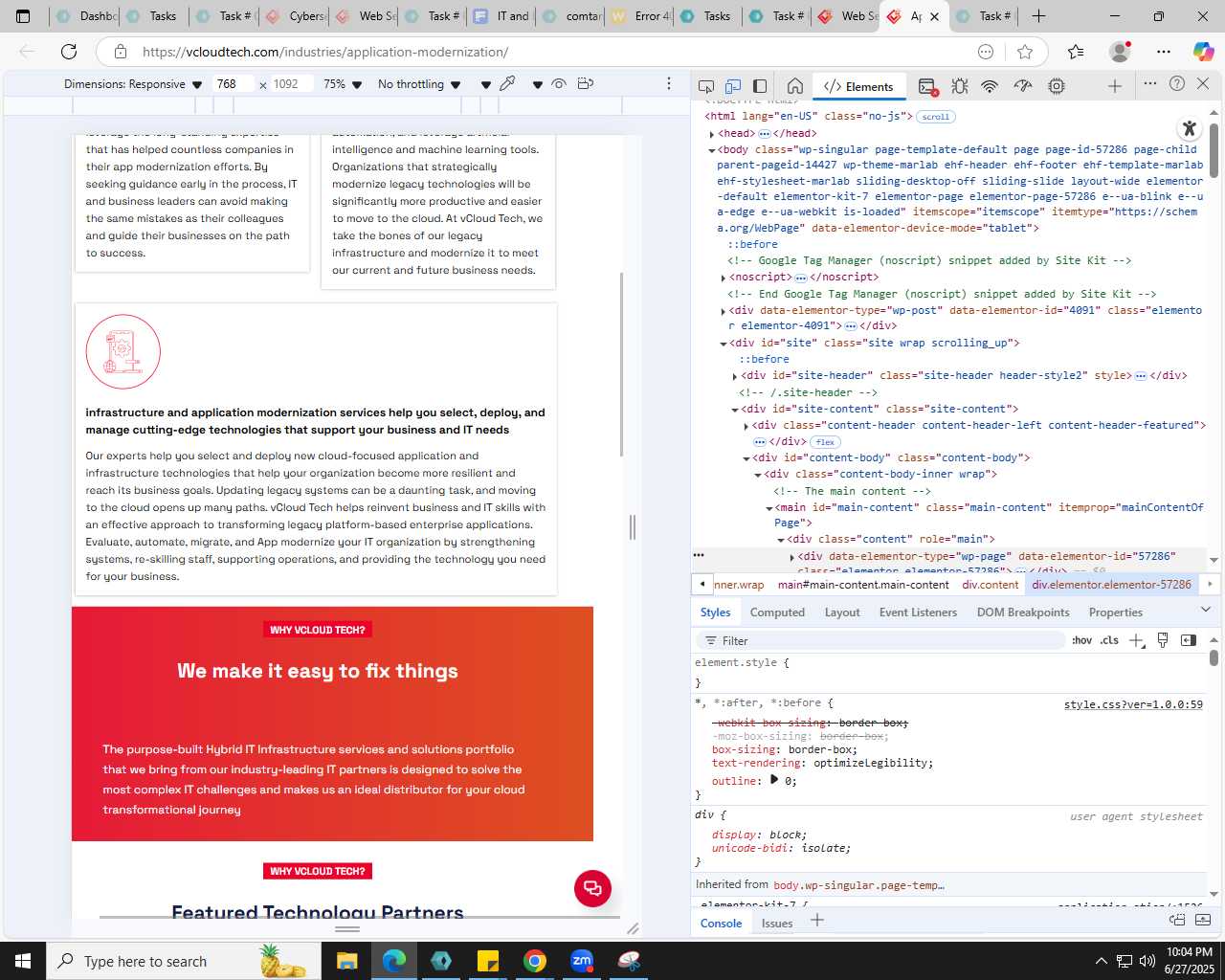This screenshot has width=1225, height=980.
Task: Open the Sources bug icon tool
Action: [x=960, y=86]
